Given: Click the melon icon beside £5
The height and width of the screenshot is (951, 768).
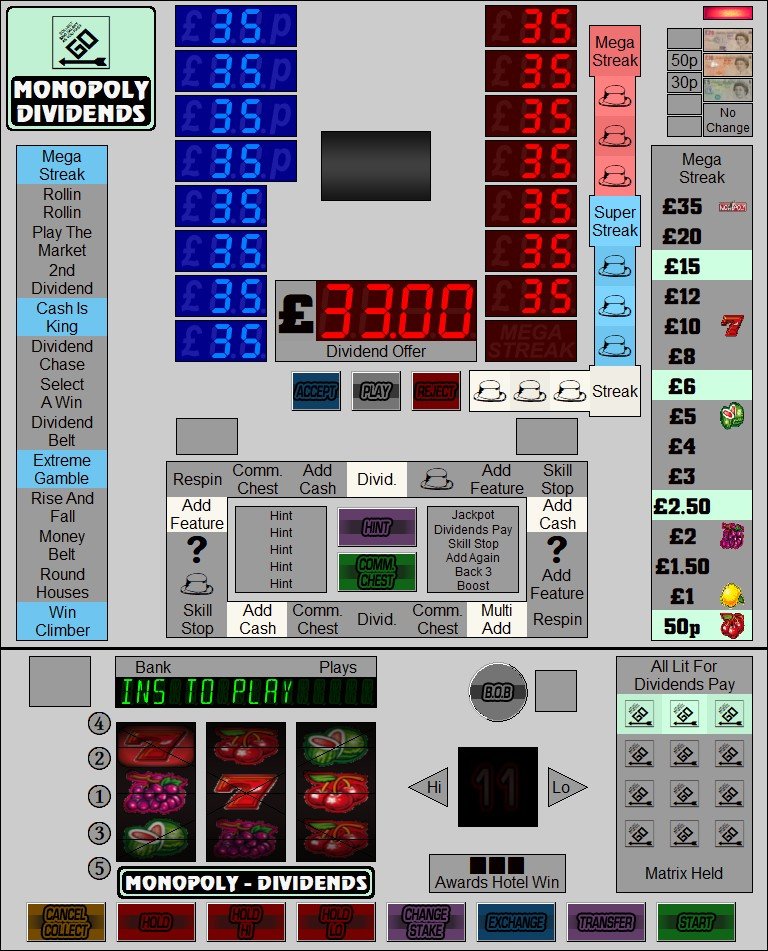Looking at the screenshot, I should point(732,416).
